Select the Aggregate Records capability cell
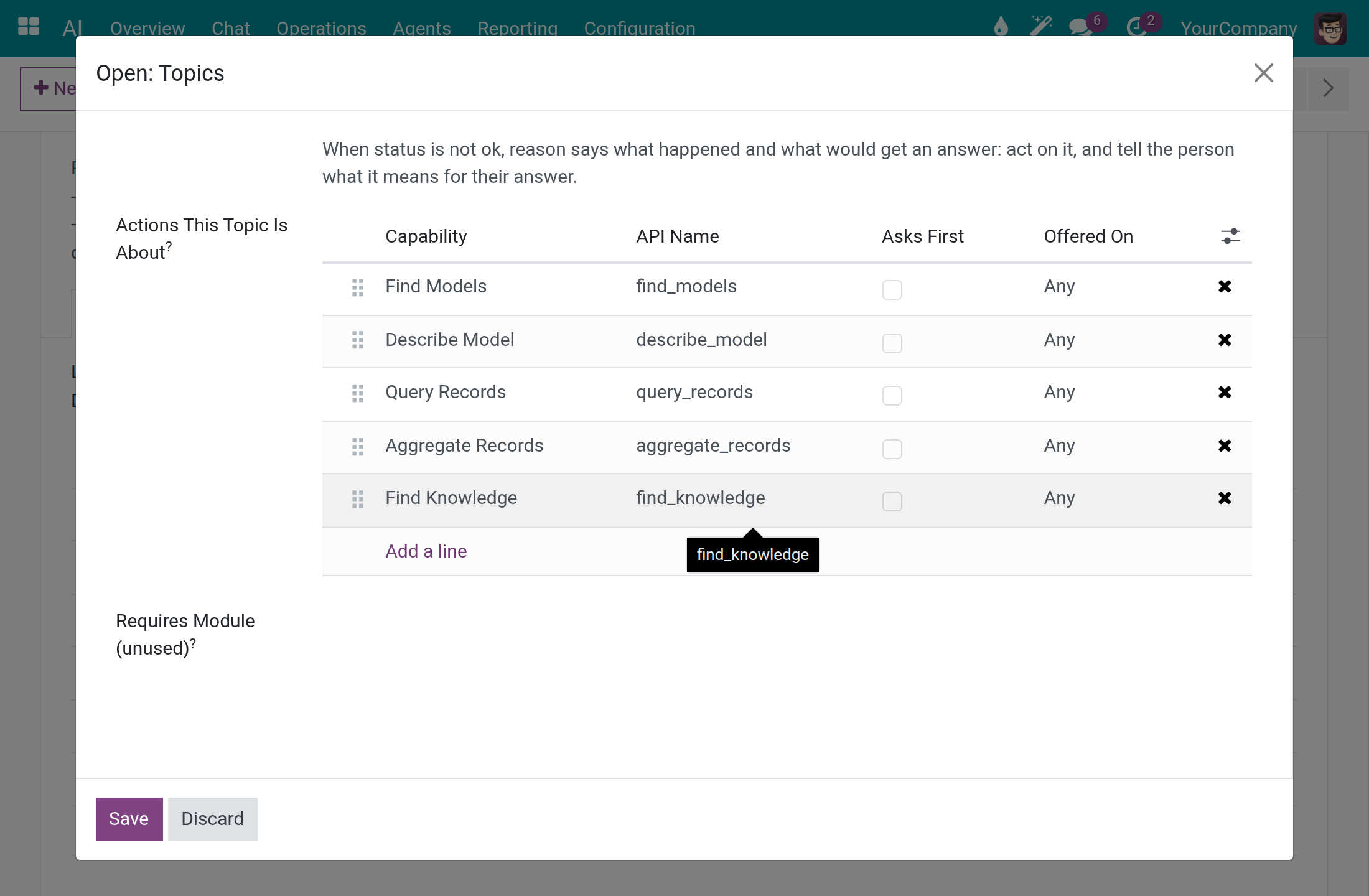Image resolution: width=1369 pixels, height=896 pixels. click(464, 446)
